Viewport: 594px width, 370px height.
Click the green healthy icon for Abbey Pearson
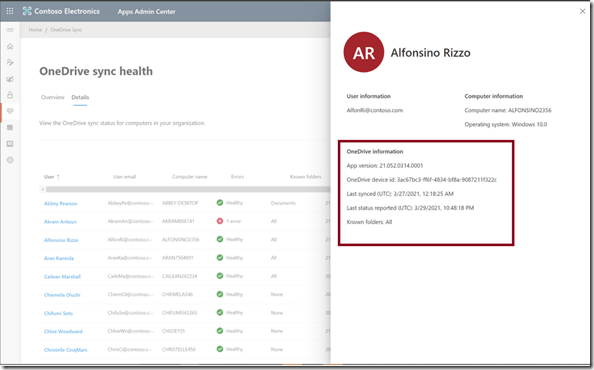coord(220,203)
